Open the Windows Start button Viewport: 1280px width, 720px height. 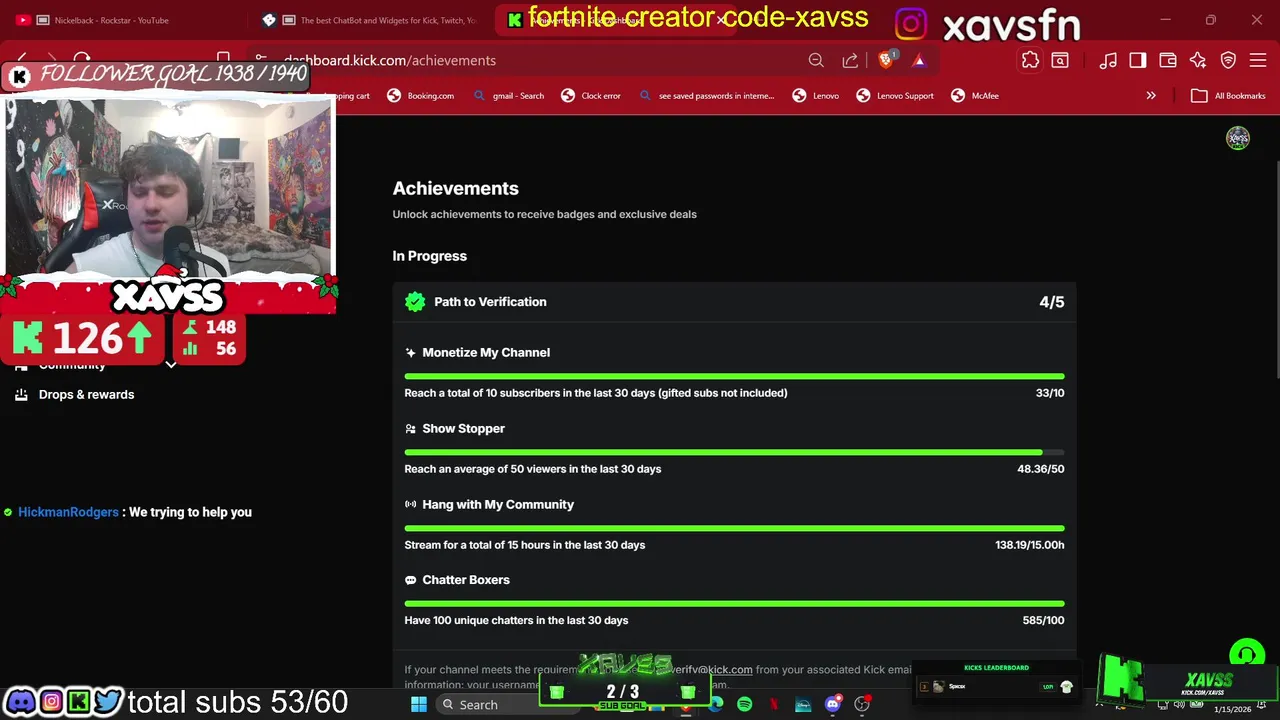tap(419, 704)
